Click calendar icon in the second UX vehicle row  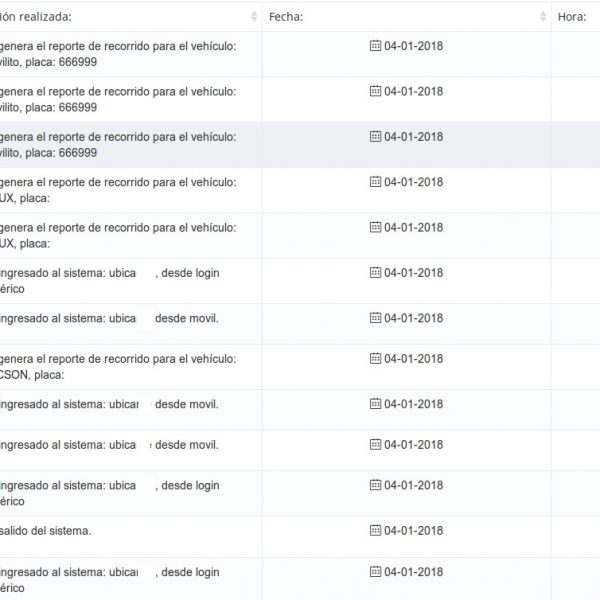[x=375, y=227]
